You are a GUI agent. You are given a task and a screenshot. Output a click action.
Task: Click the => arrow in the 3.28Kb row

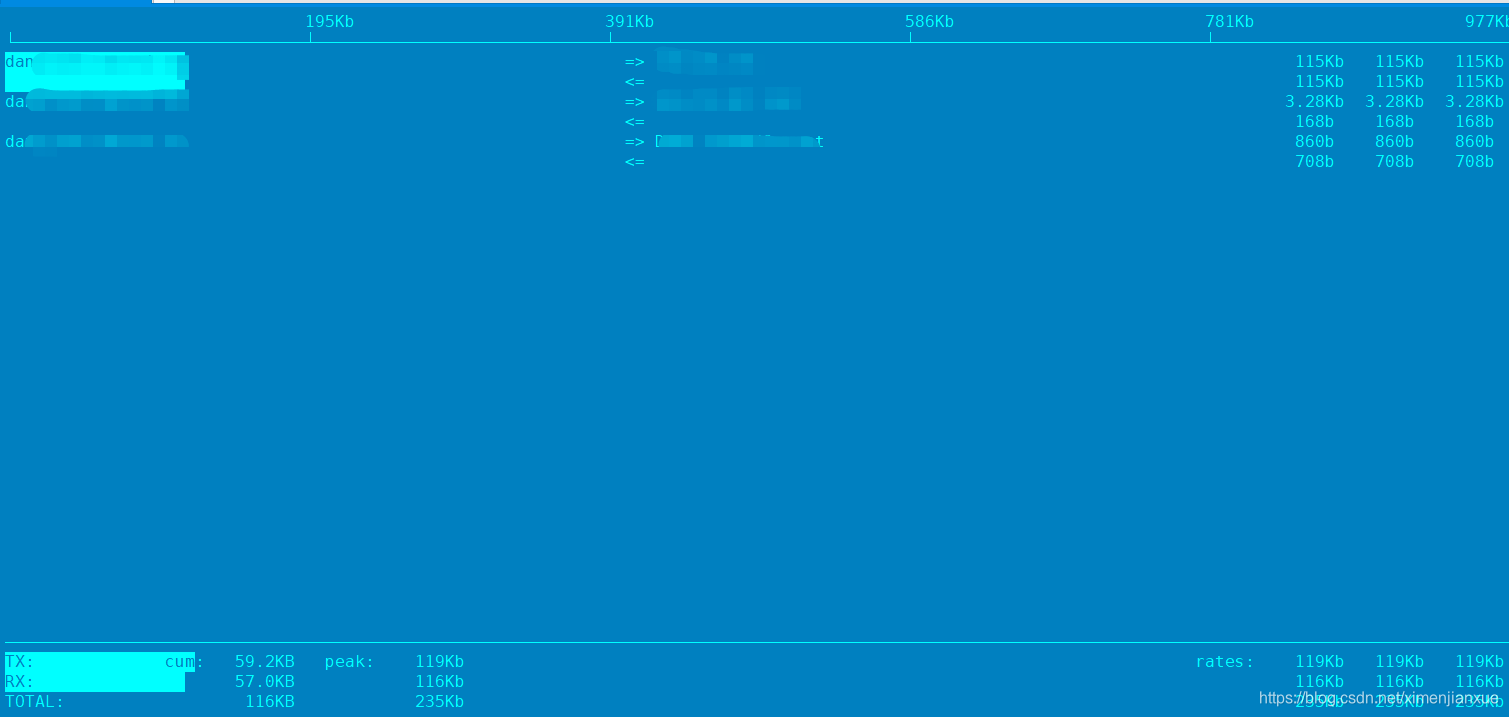tap(635, 102)
